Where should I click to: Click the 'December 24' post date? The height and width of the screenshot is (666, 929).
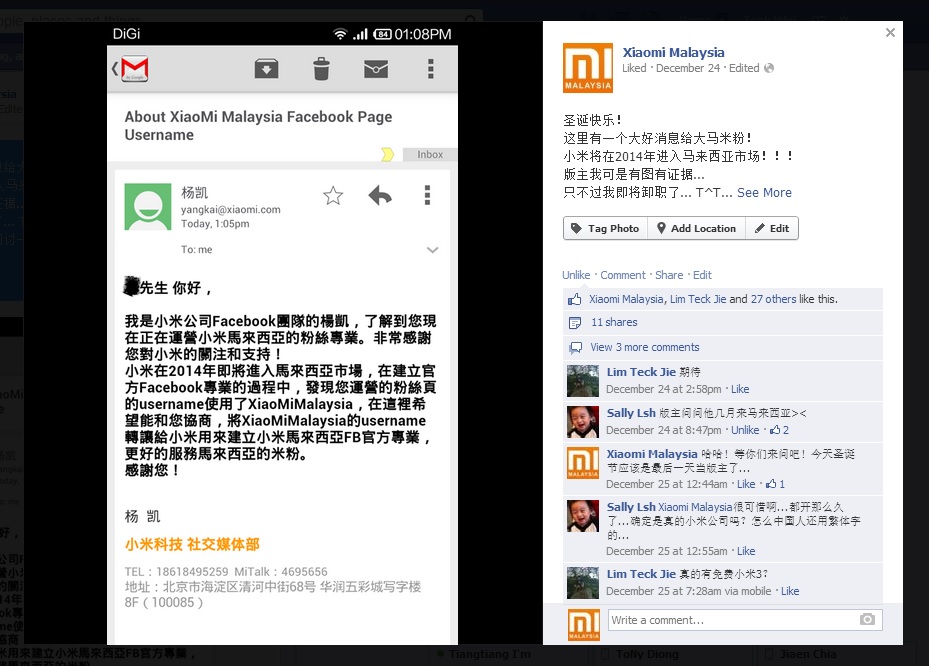coord(688,68)
